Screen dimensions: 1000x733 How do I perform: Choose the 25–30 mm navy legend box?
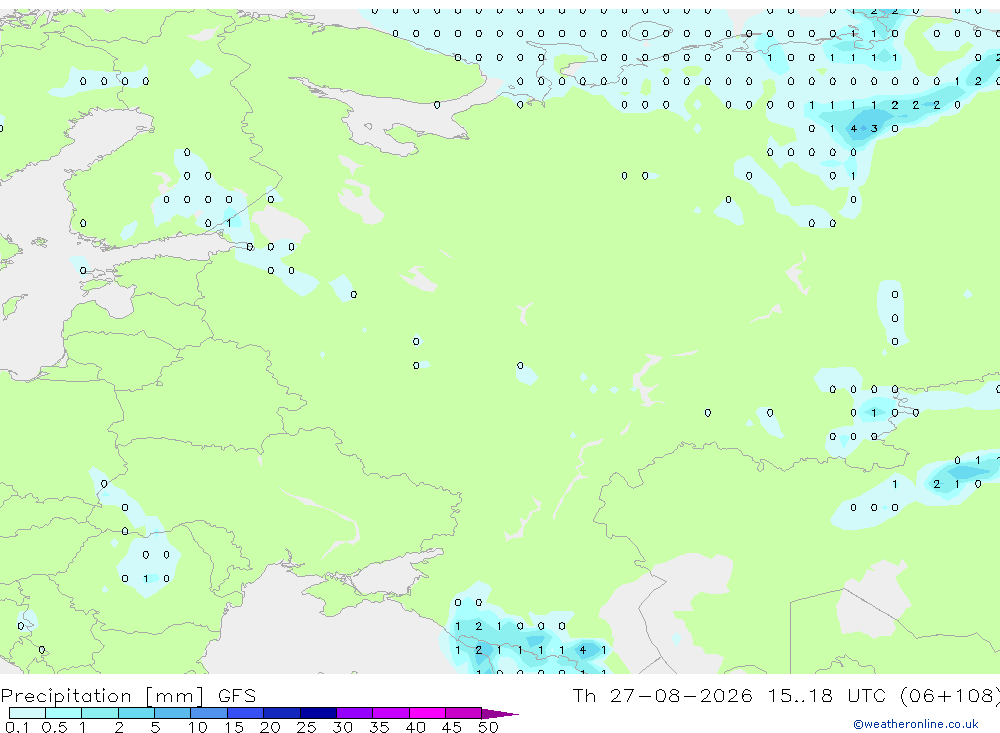click(318, 713)
